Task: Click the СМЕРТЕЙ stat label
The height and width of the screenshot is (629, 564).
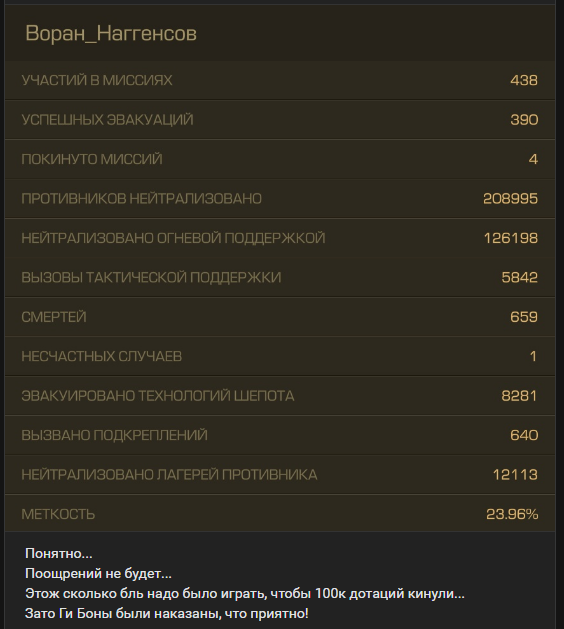Action: click(54, 317)
